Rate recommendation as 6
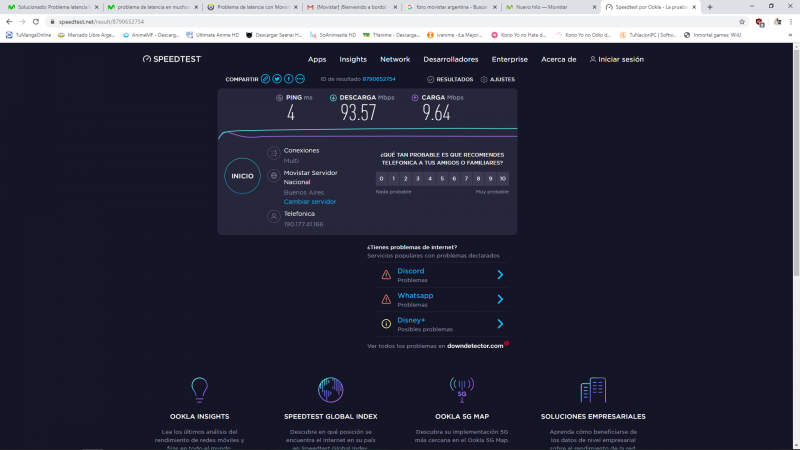The width and height of the screenshot is (800, 450). click(454, 179)
